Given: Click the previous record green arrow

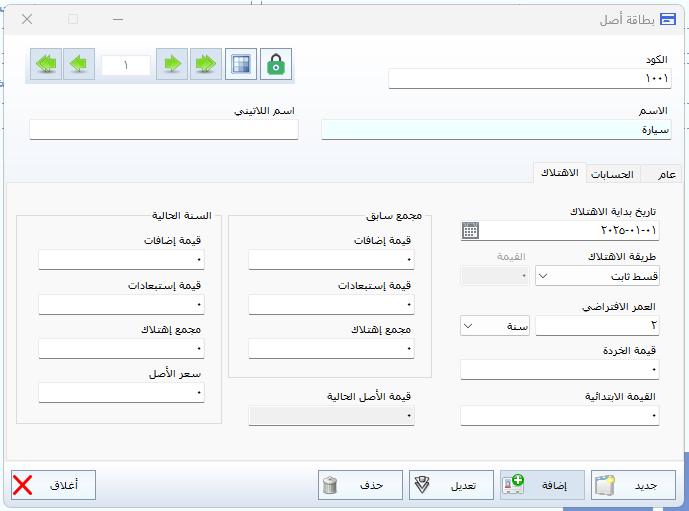Looking at the screenshot, I should point(80,64).
